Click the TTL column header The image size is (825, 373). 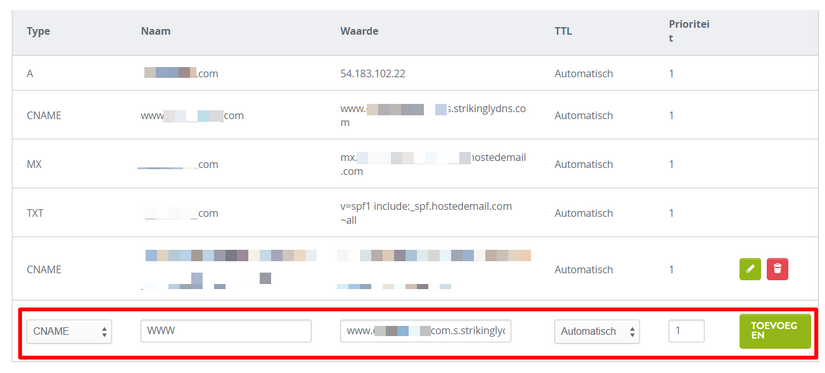[x=563, y=31]
